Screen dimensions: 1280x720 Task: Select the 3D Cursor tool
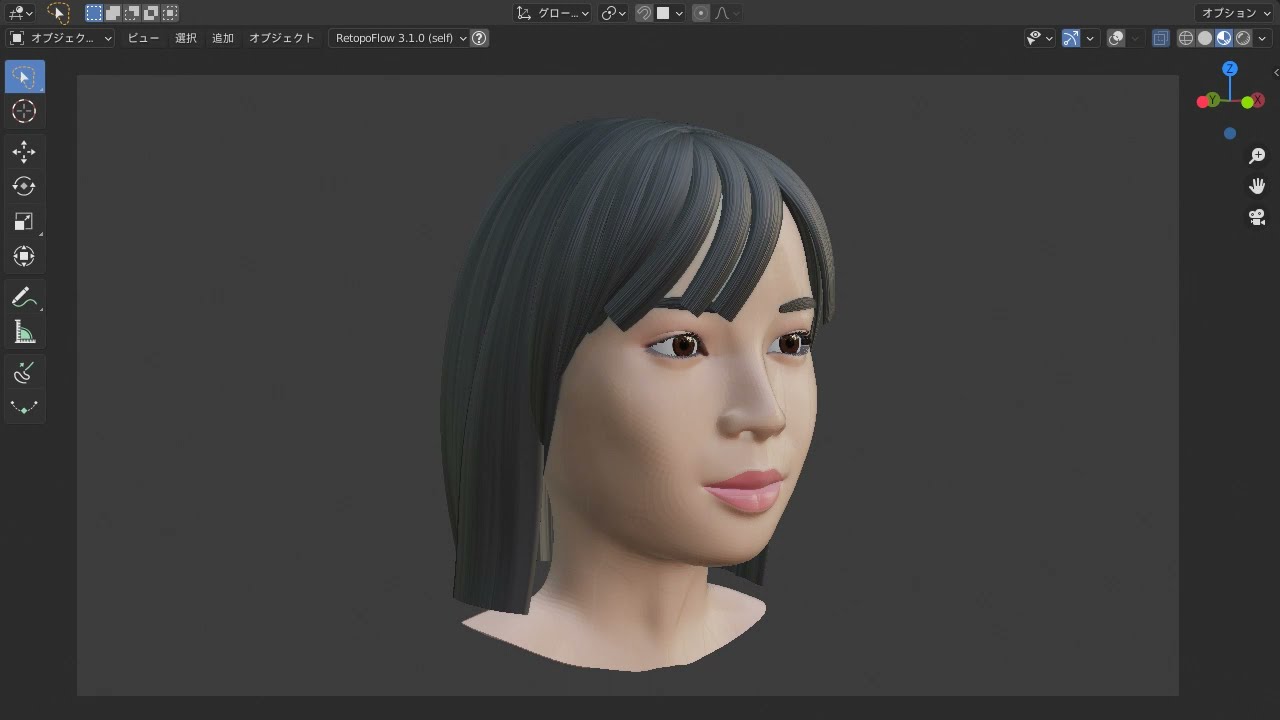tap(24, 112)
